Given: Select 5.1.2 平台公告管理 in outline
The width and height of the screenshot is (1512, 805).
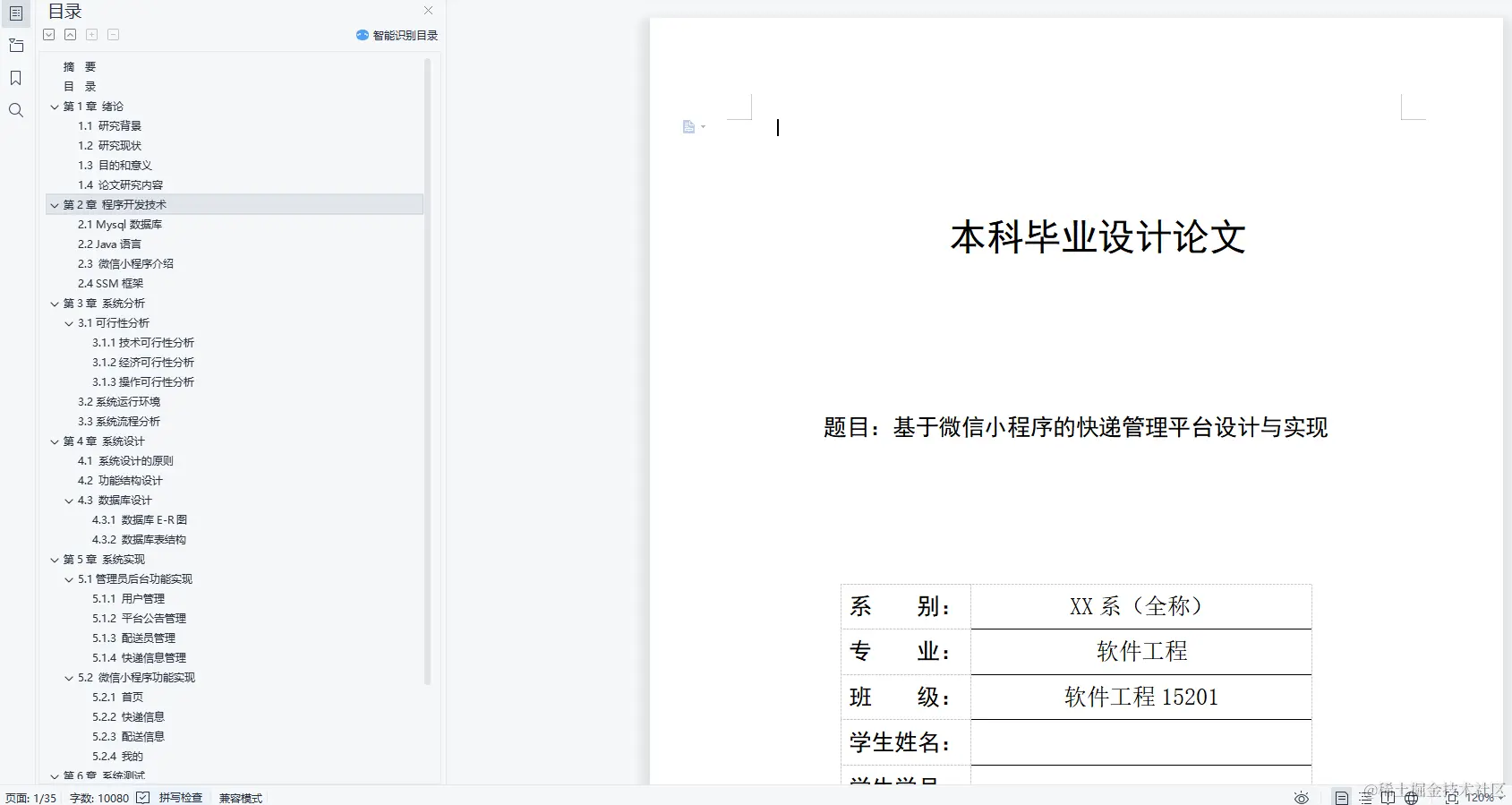Looking at the screenshot, I should tap(139, 619).
